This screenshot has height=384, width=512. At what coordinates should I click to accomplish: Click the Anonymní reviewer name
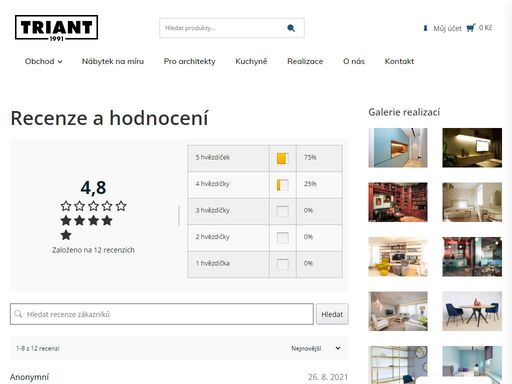29,377
